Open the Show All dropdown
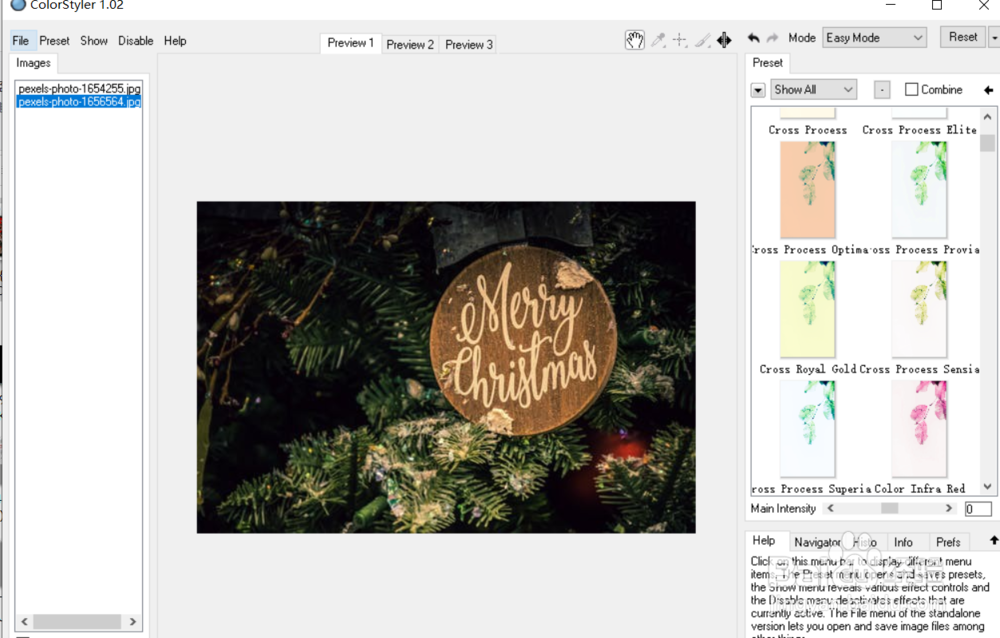The width and height of the screenshot is (1000, 638). [x=814, y=89]
